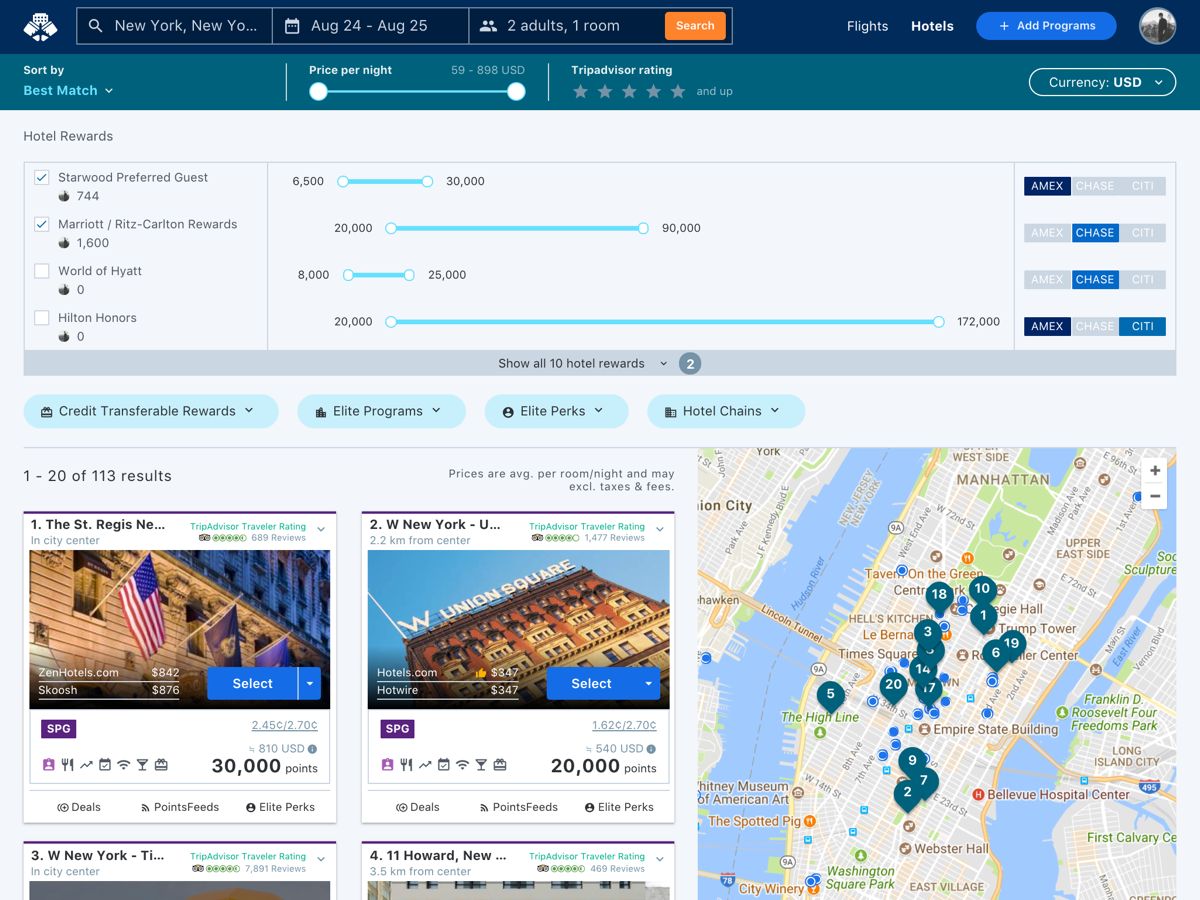1200x900 pixels.
Task: Click Starwood points slider right handle
Action: [427, 182]
